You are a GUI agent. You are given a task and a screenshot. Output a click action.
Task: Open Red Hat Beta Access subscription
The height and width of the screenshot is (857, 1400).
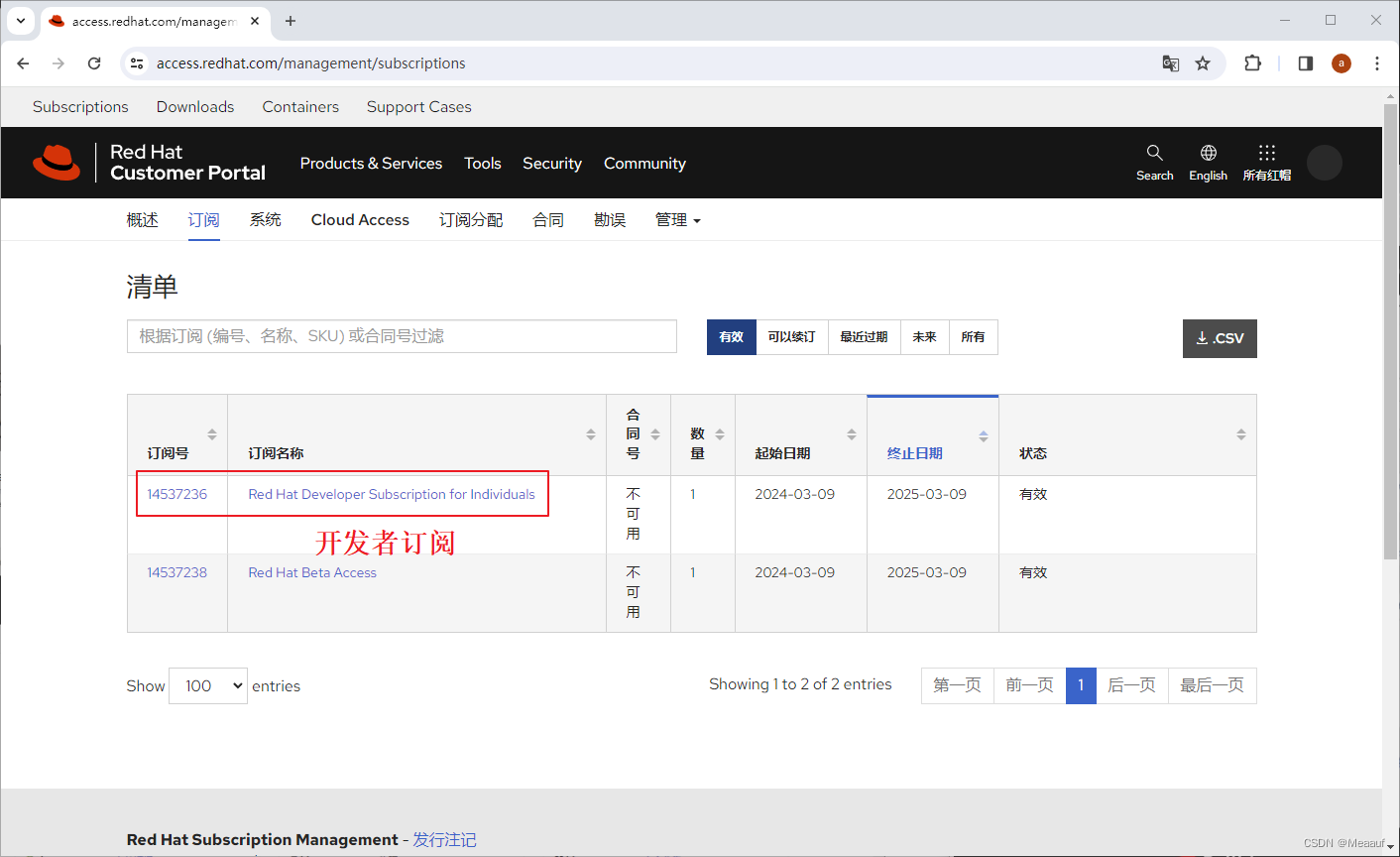click(312, 572)
